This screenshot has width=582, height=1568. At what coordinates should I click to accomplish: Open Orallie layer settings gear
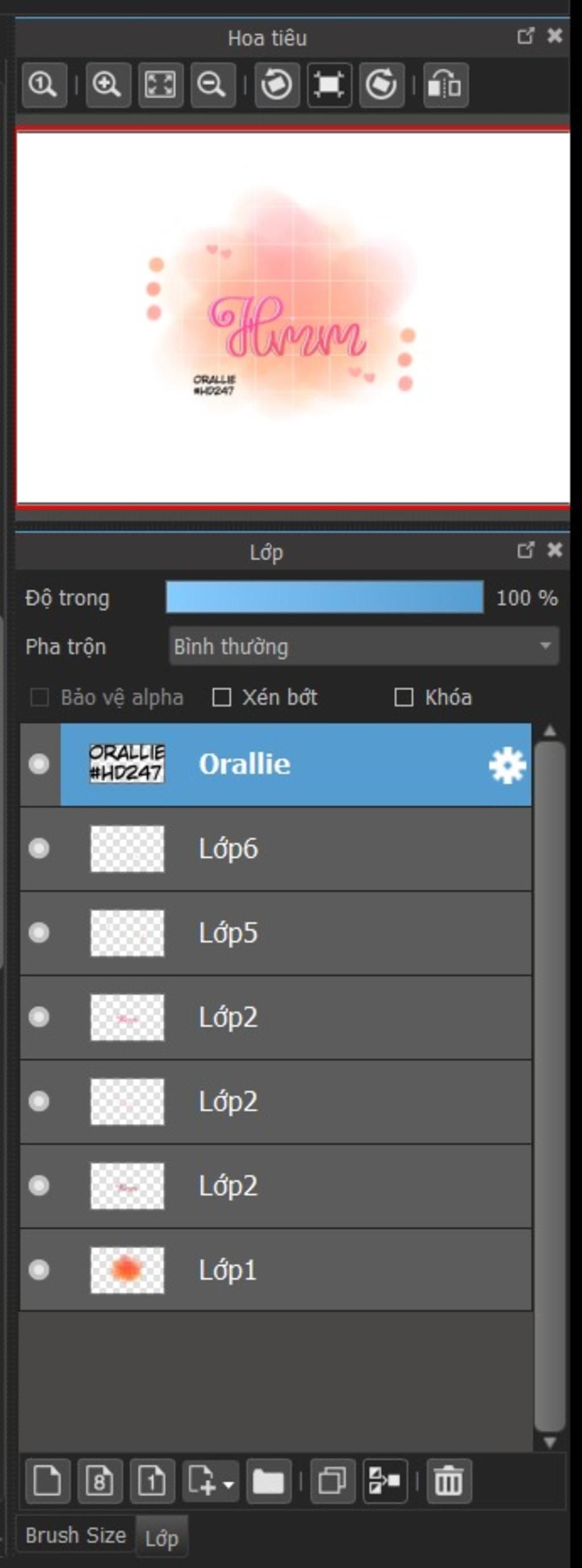[x=507, y=765]
